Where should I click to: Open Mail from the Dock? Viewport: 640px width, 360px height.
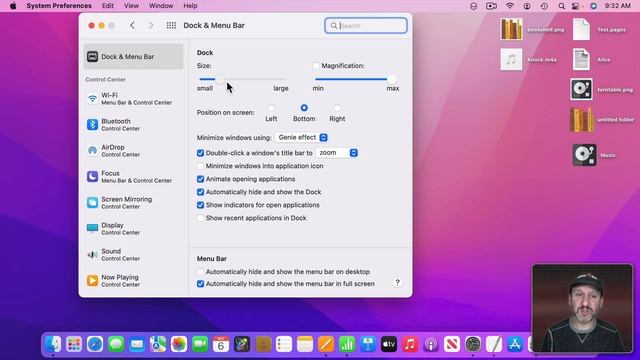137,344
